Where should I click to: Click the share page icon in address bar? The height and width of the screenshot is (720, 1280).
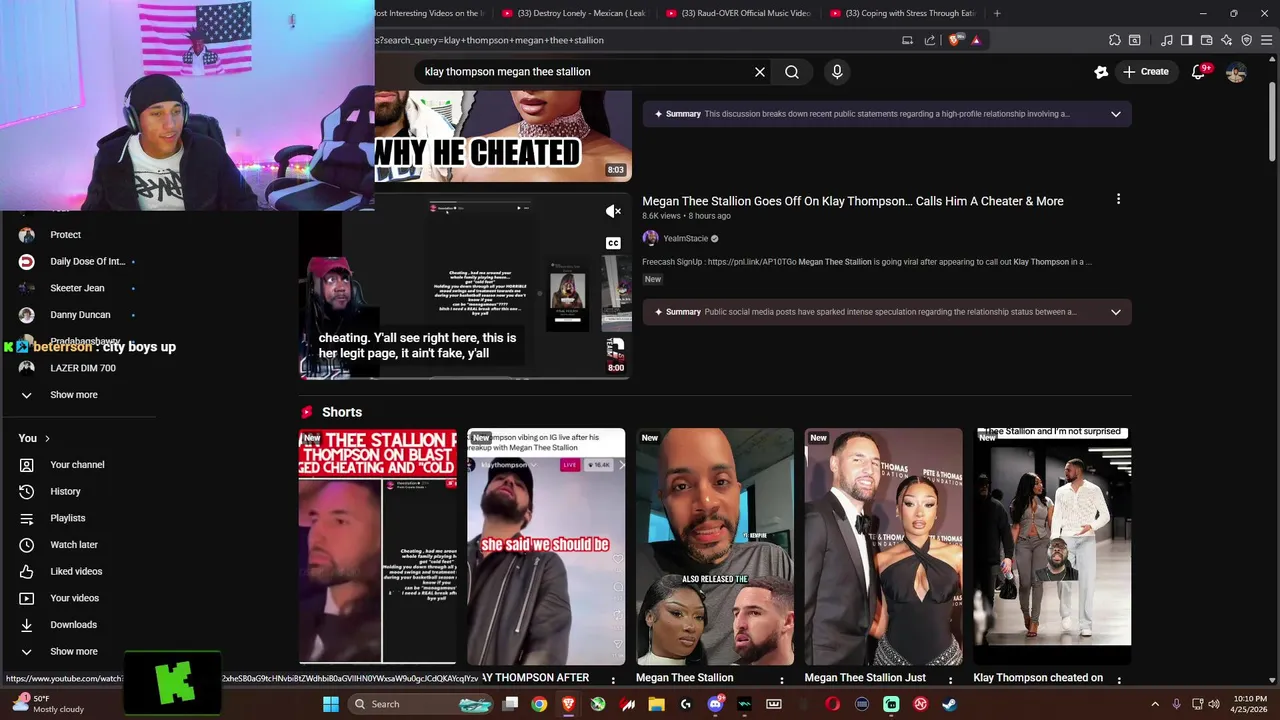930,40
